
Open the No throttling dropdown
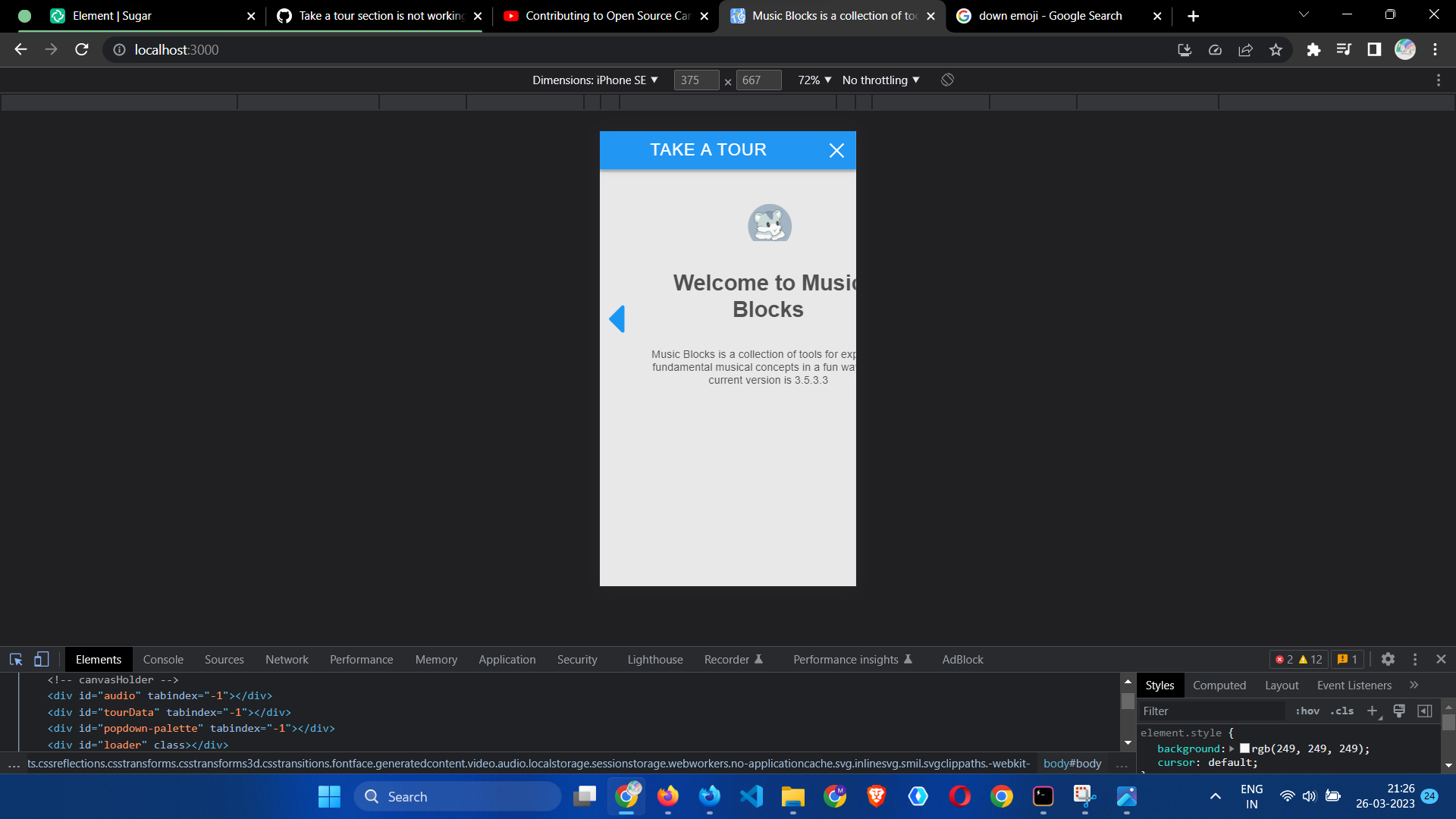click(880, 80)
